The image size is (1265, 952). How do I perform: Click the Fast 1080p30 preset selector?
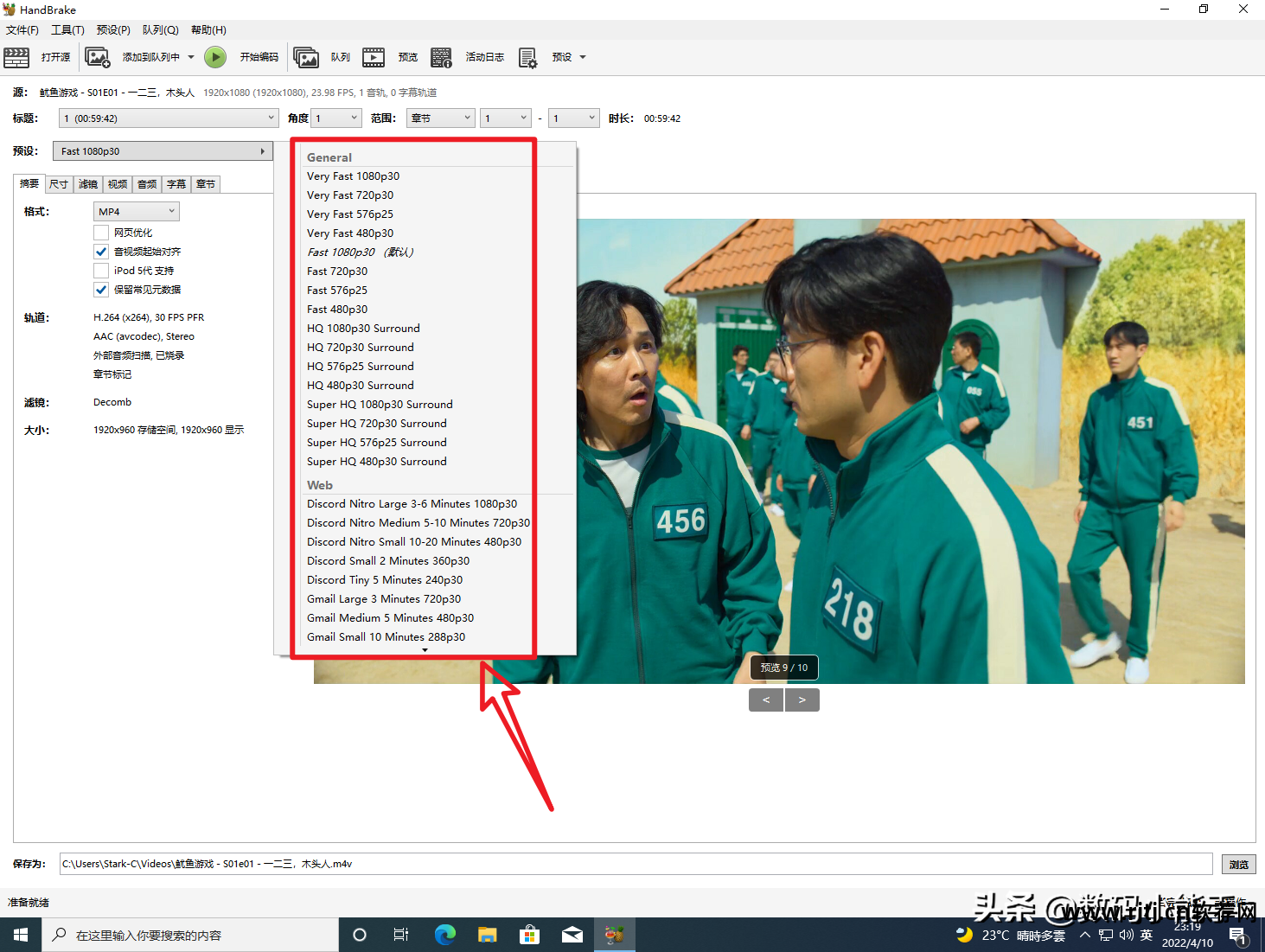(163, 151)
